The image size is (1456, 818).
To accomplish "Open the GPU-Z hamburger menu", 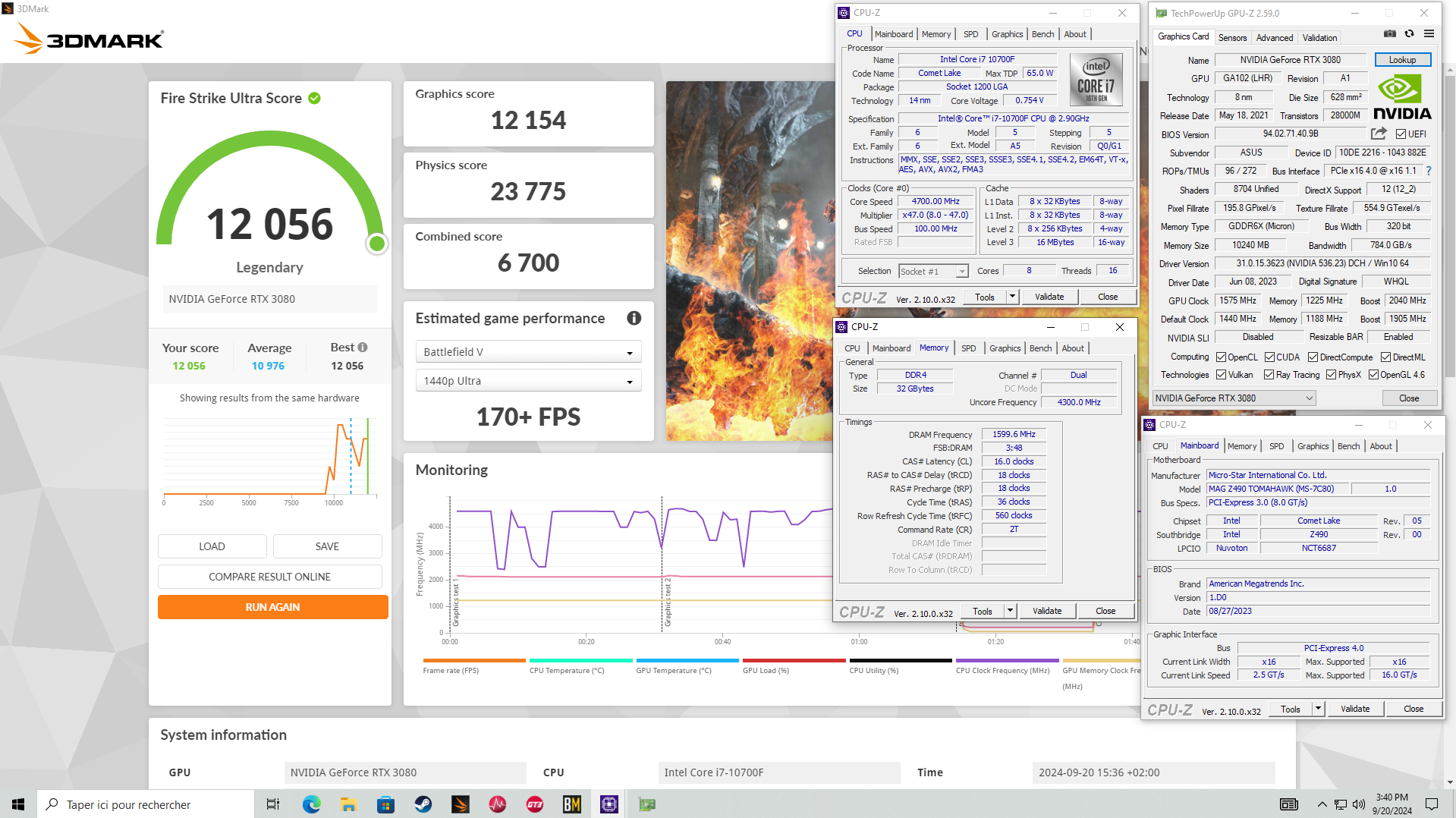I will [x=1429, y=34].
